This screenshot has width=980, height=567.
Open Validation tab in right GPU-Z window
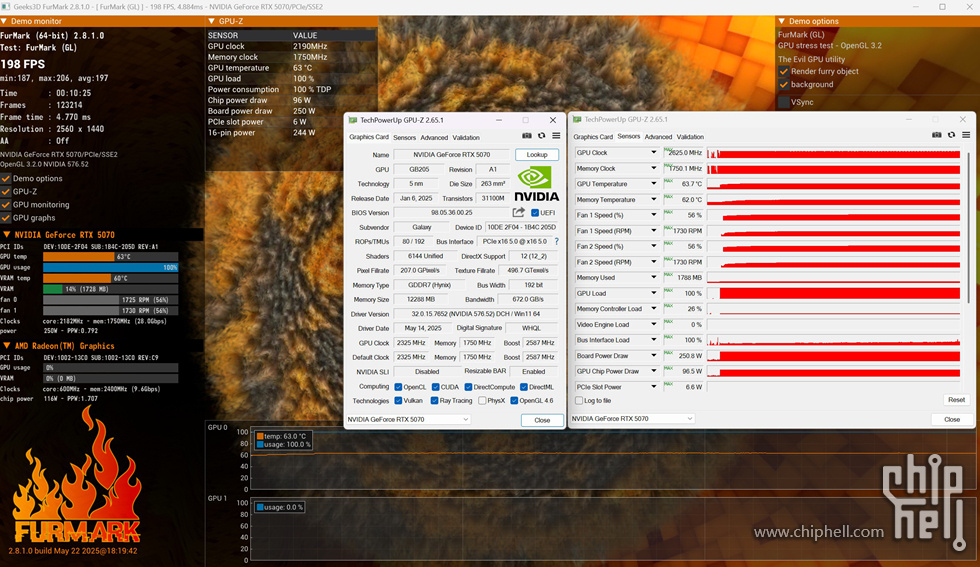pyautogui.click(x=690, y=137)
